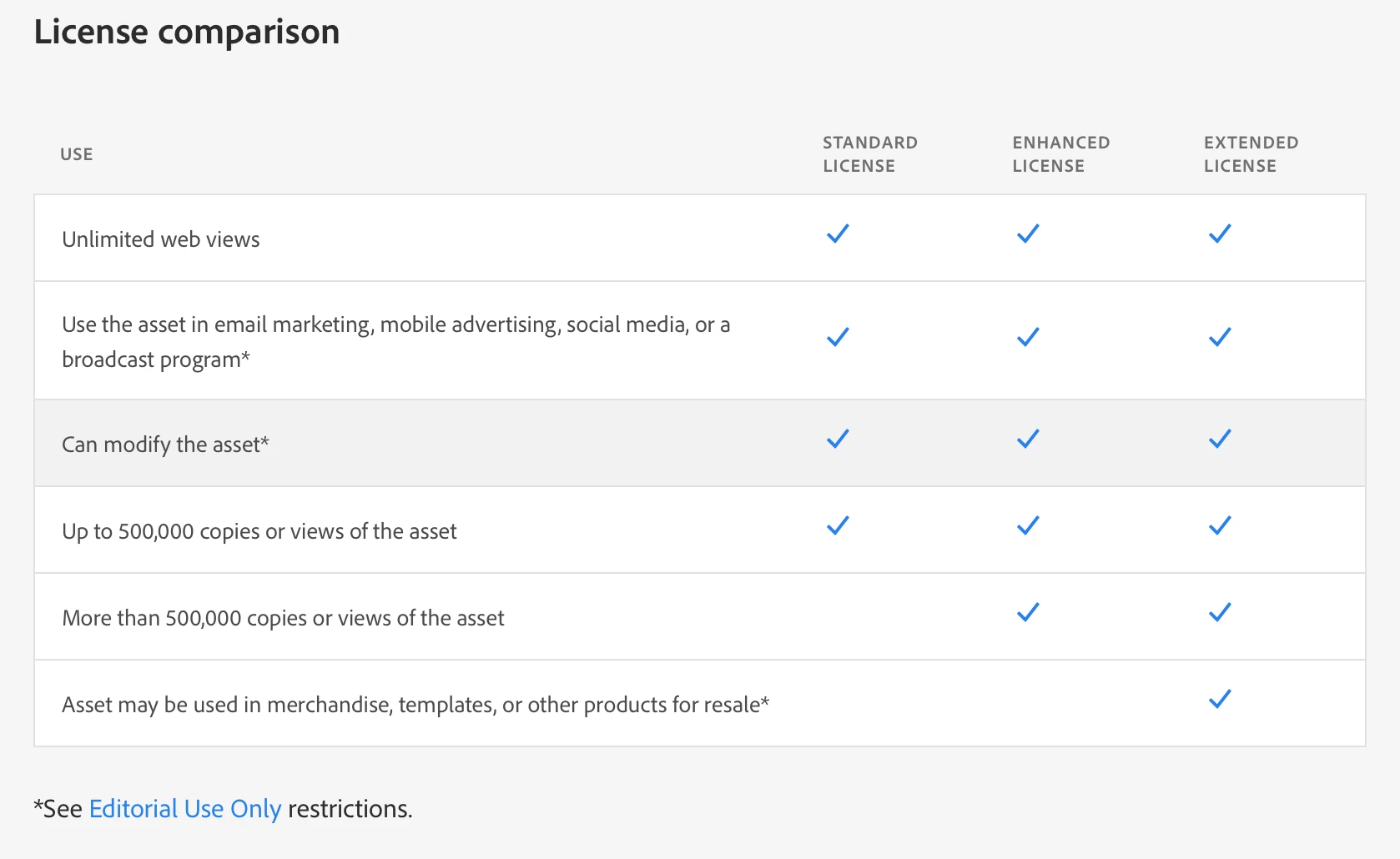Click Extended checkmark for More than 500,000 copies

pyautogui.click(x=1220, y=613)
